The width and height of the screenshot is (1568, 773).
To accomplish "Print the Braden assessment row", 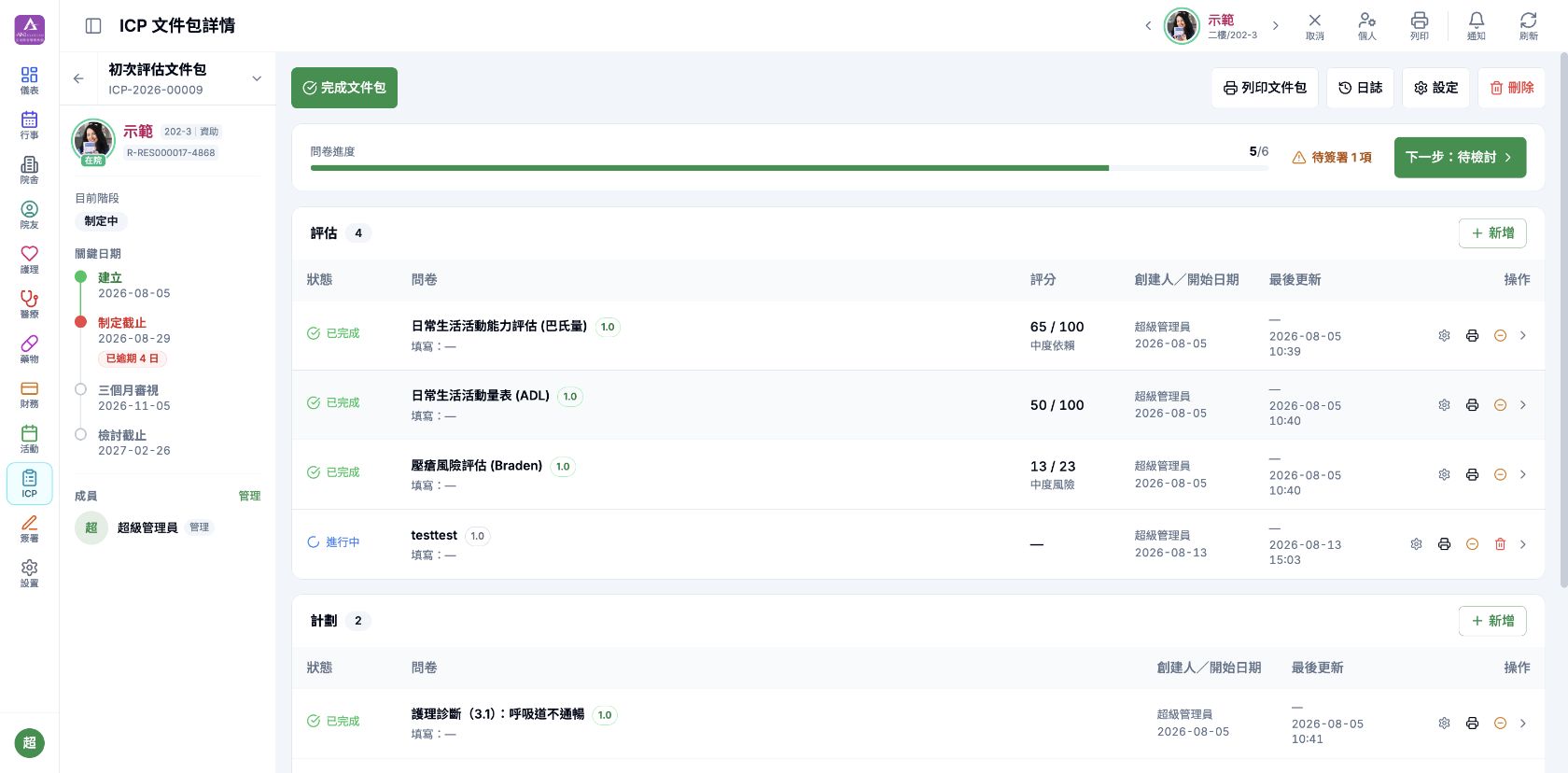I will coord(1472,474).
